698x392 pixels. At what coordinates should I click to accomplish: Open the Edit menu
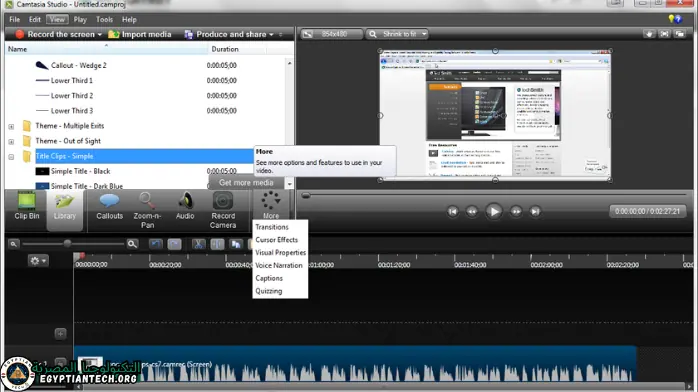pyautogui.click(x=34, y=20)
